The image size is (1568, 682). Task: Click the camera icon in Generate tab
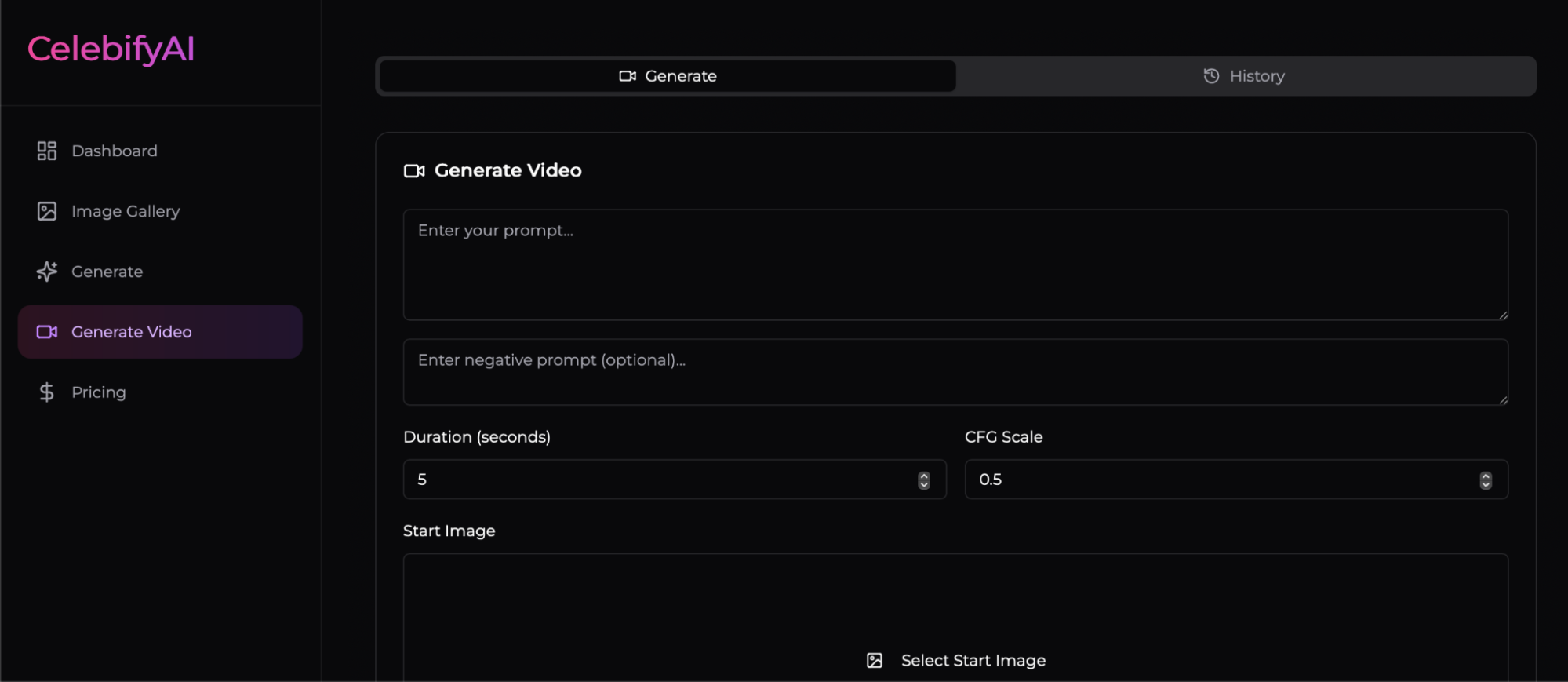pyautogui.click(x=628, y=76)
